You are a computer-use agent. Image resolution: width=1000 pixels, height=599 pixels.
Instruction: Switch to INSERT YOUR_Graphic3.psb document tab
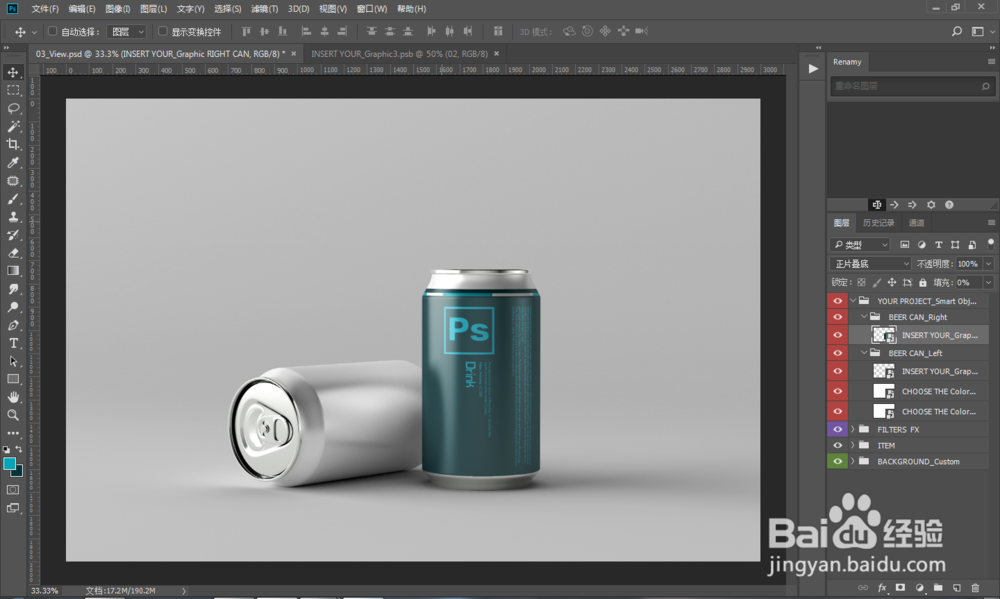(399, 54)
